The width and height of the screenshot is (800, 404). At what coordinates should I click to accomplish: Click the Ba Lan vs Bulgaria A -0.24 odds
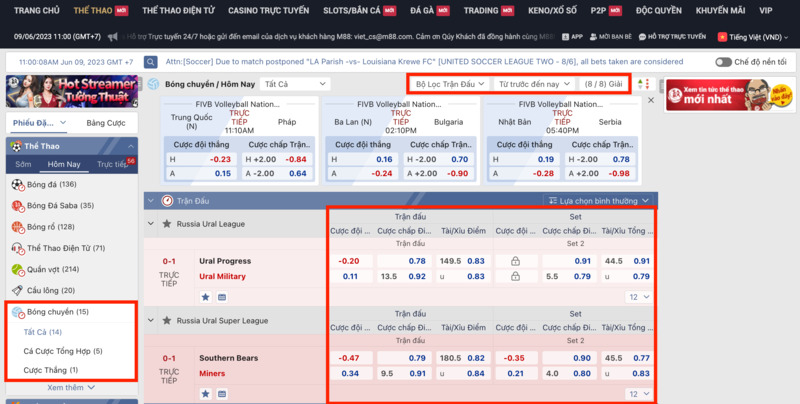pos(363,173)
